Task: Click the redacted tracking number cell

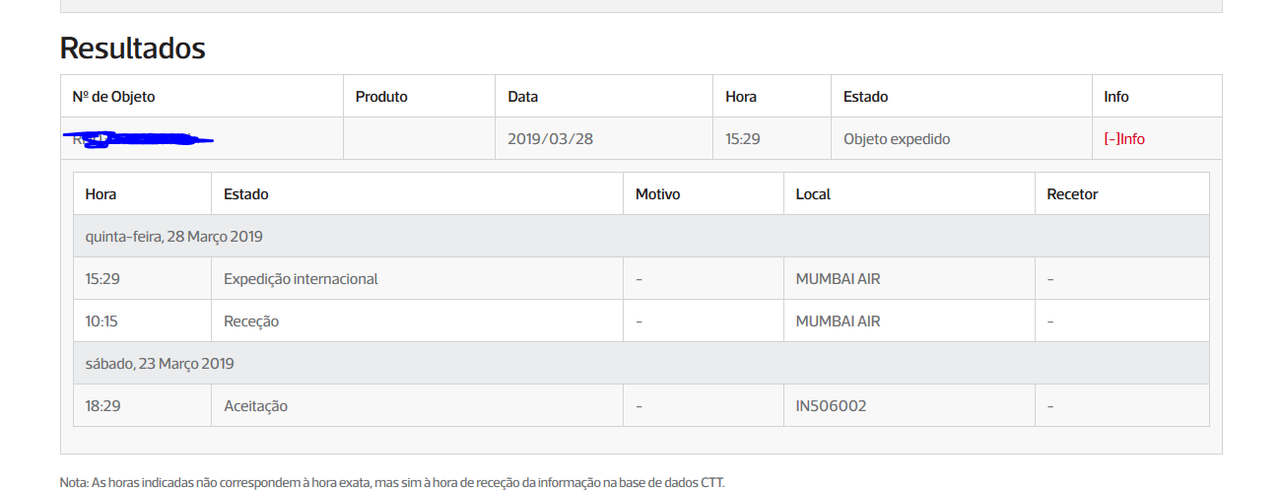Action: 202,139
